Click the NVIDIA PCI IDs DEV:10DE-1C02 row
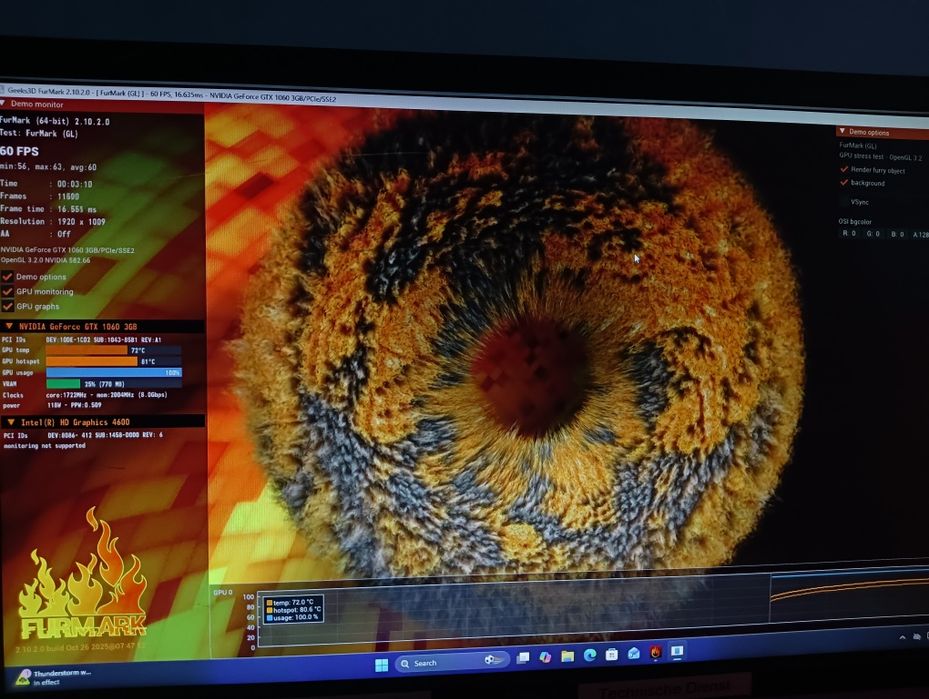929x699 pixels. tap(82, 339)
